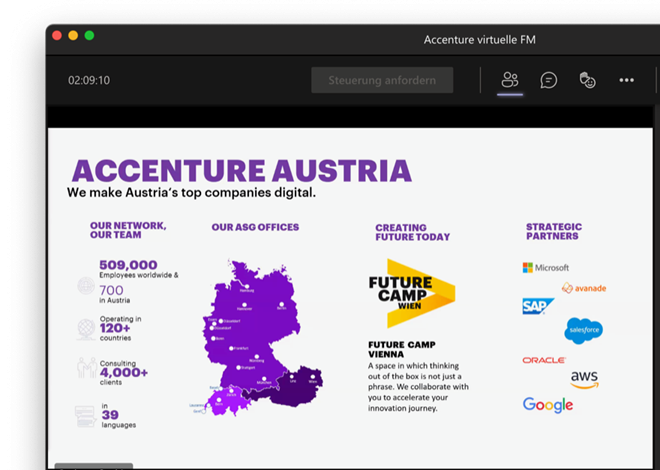Click the world icon beside employees count
The height and width of the screenshot is (470, 660).
tap(86, 286)
